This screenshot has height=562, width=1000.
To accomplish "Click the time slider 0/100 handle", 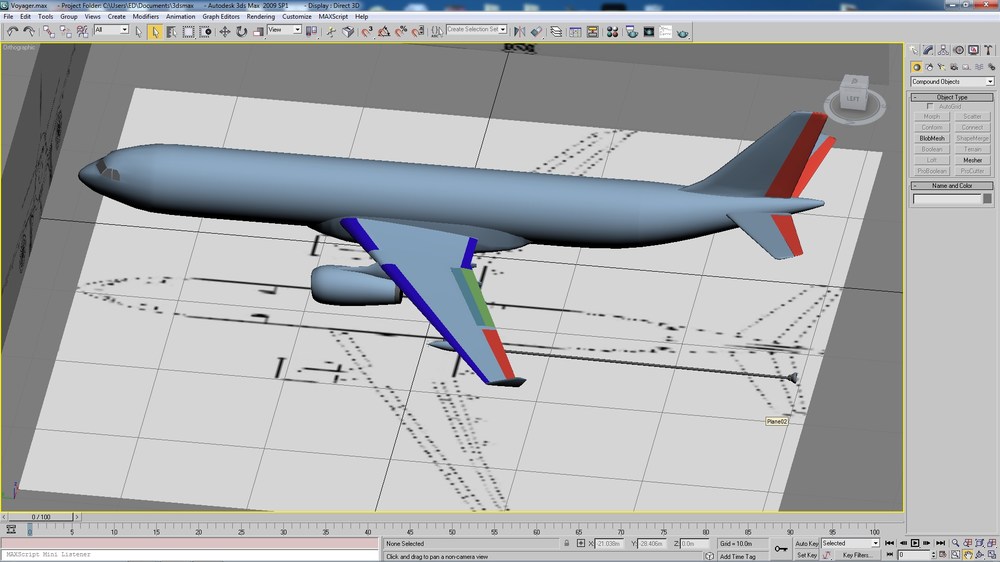I will [41, 517].
